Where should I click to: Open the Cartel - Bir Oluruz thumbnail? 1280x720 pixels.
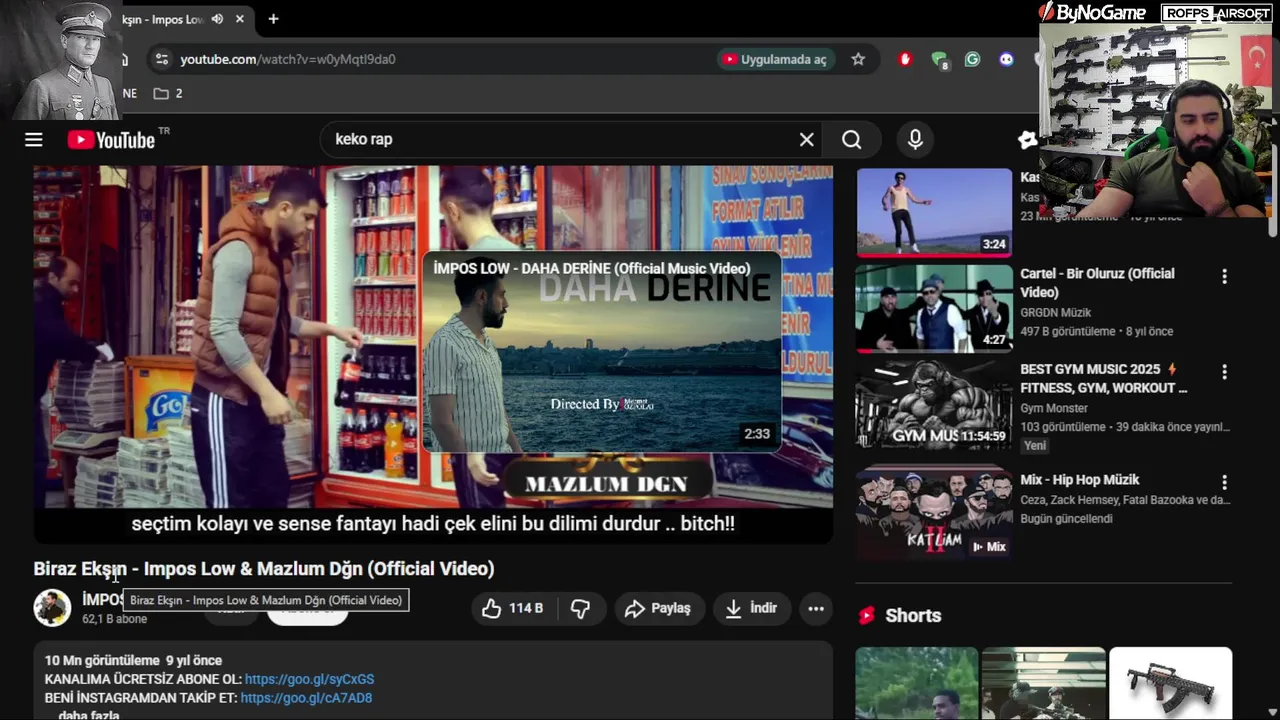934,308
